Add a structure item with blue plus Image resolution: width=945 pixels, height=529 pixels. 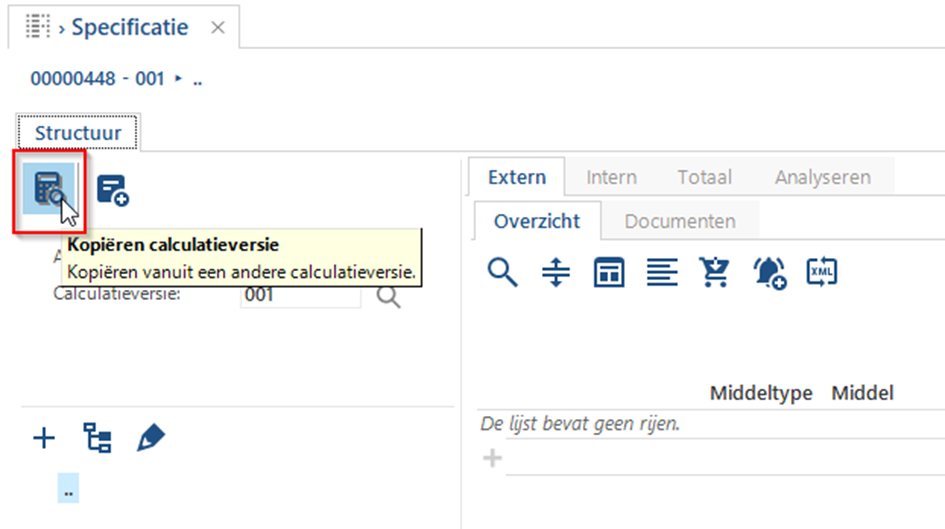(44, 438)
